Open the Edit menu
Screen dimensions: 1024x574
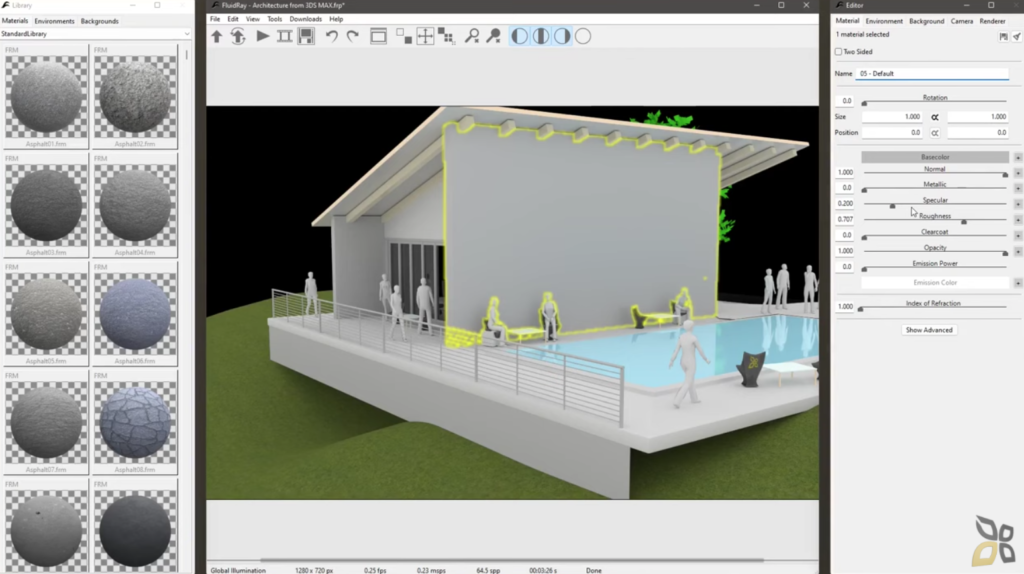(232, 19)
